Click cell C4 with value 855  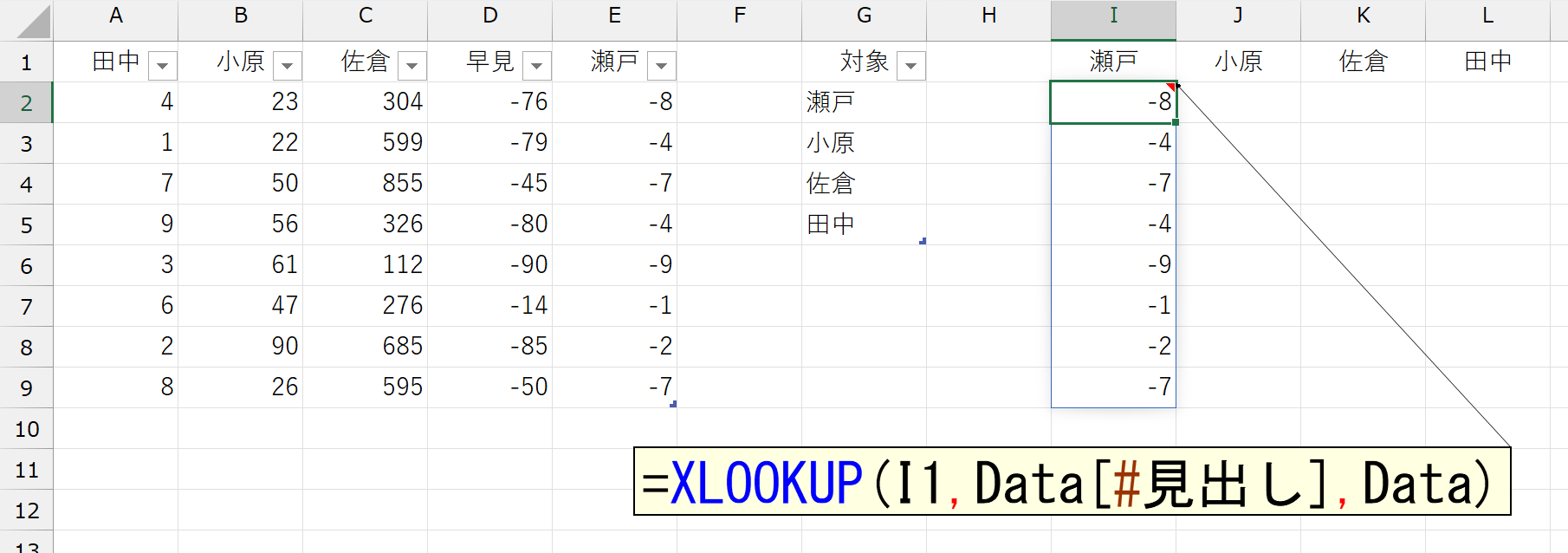[366, 184]
